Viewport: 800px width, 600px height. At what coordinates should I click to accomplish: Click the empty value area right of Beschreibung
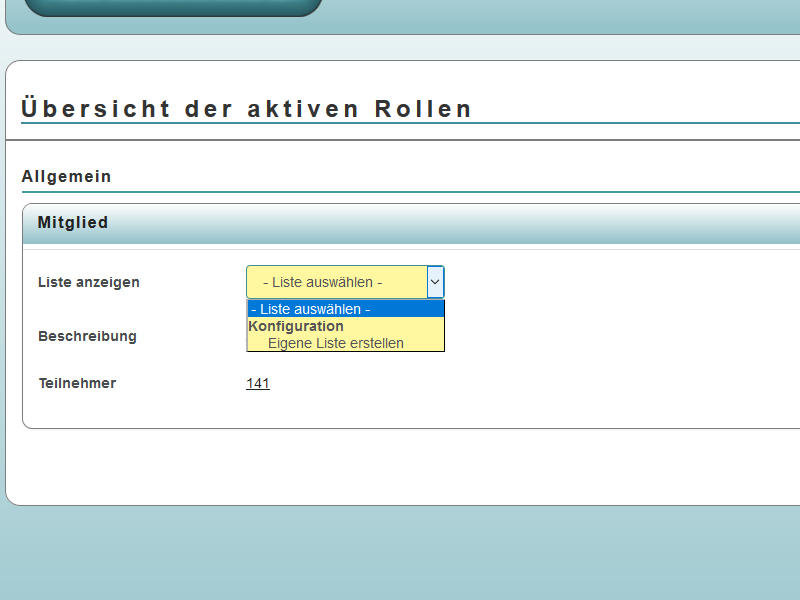600,336
